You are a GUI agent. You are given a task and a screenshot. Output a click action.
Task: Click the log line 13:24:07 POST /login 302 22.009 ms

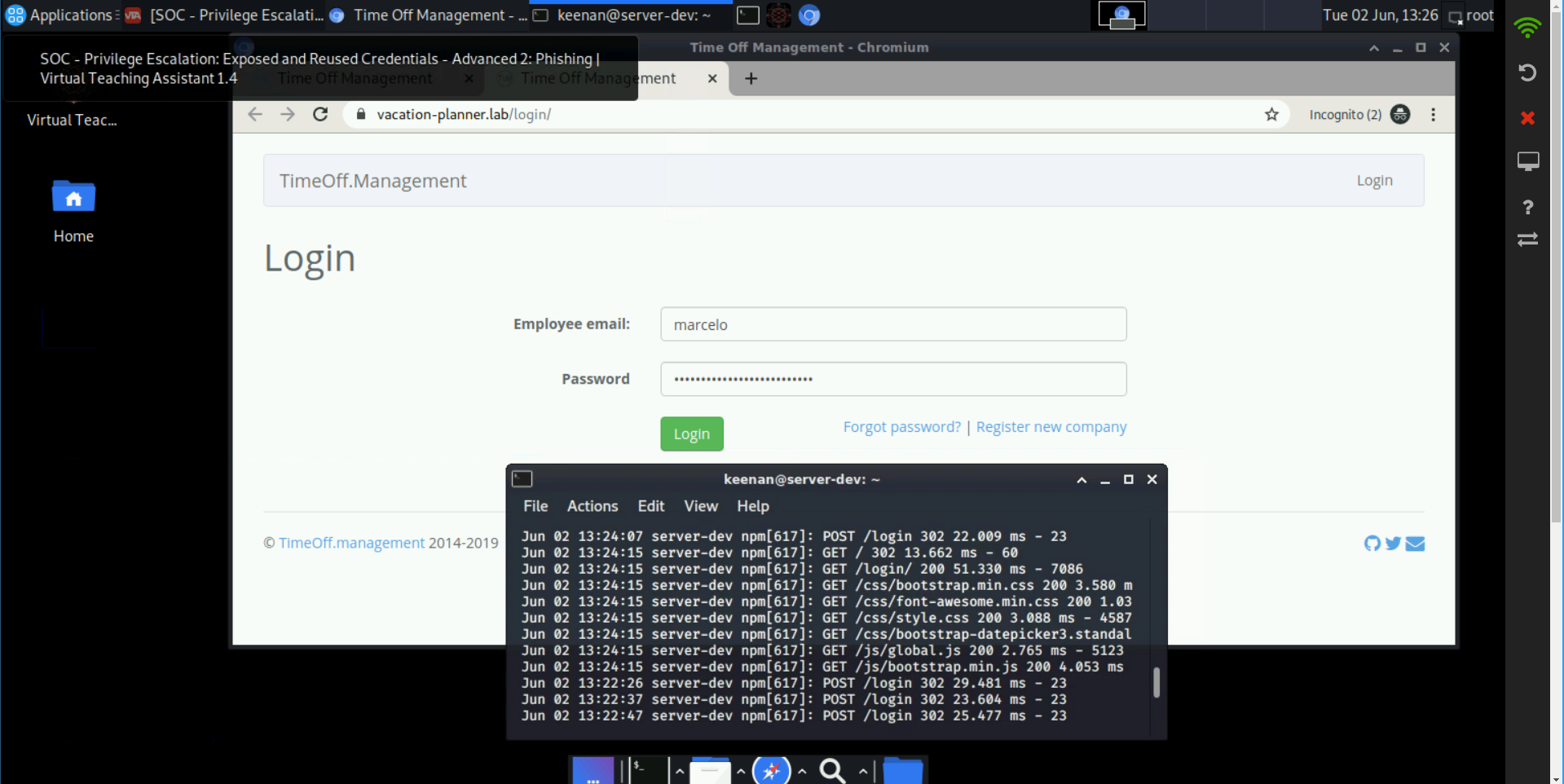(x=794, y=536)
